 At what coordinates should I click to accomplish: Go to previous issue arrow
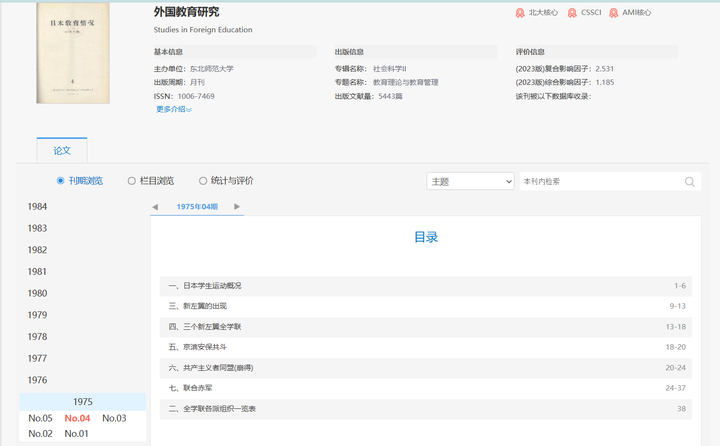click(x=155, y=207)
